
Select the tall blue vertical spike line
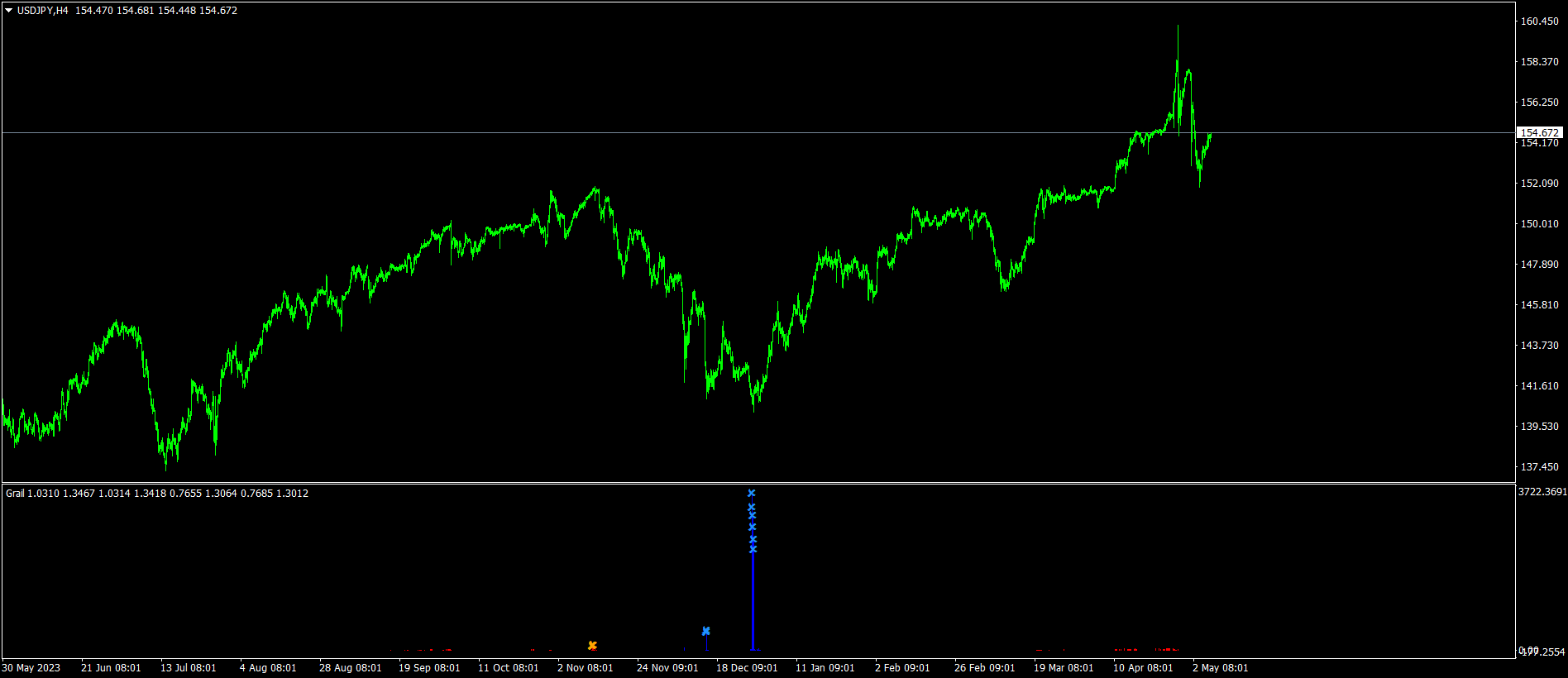[x=753, y=600]
